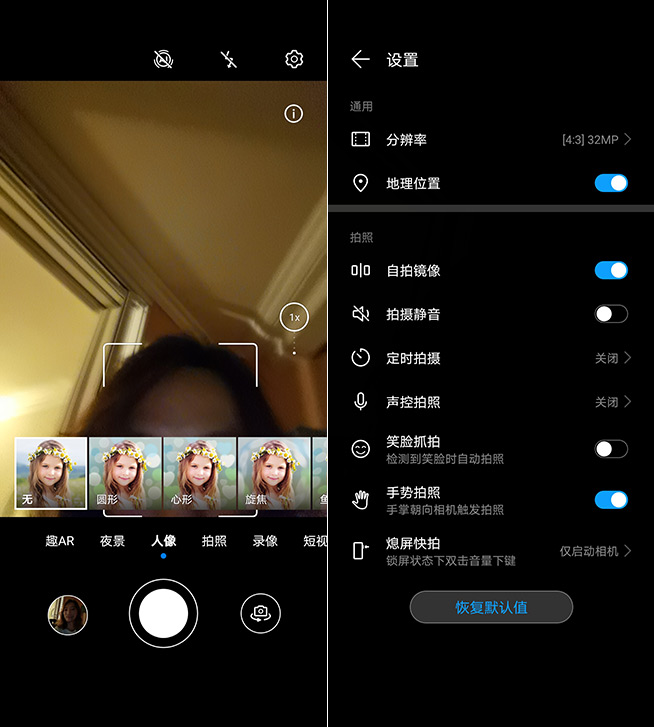
Task: Toggle the flash off icon
Action: pos(229,60)
